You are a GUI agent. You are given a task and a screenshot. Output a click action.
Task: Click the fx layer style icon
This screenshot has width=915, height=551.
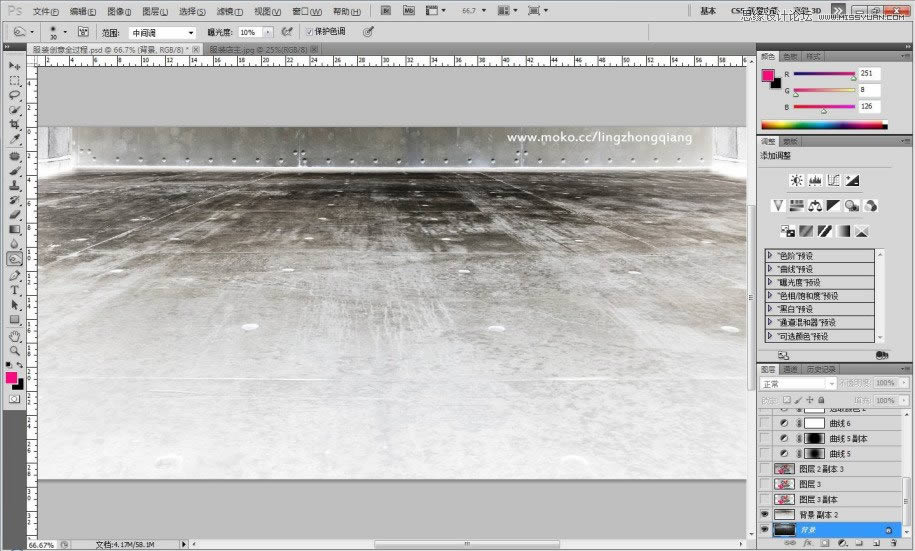click(807, 544)
